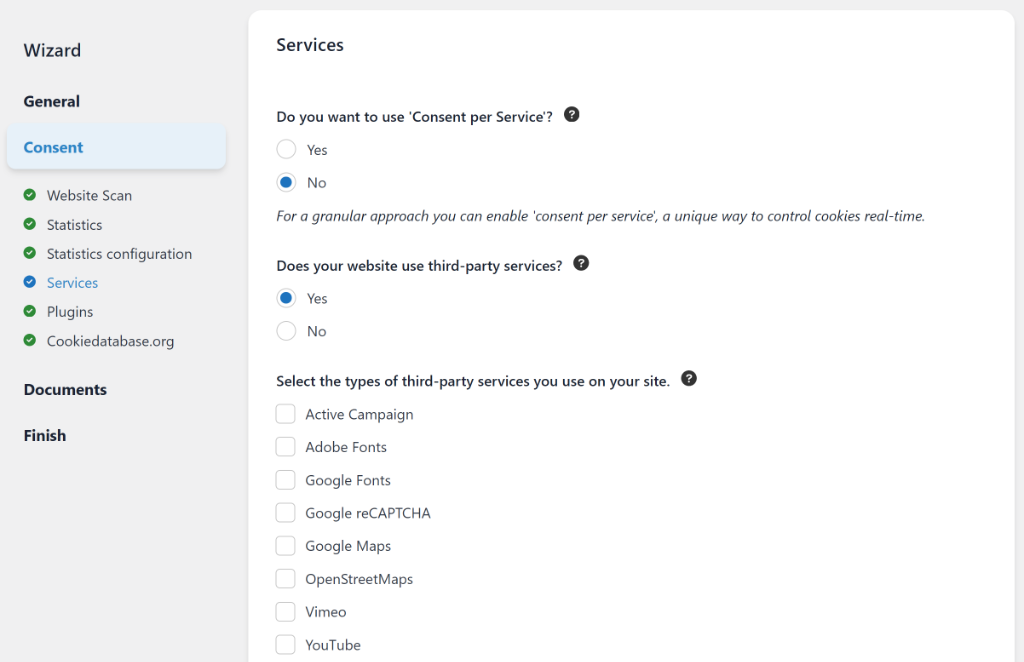
Task: Enable 'Yes' for Consent per Service
Action: 285,149
